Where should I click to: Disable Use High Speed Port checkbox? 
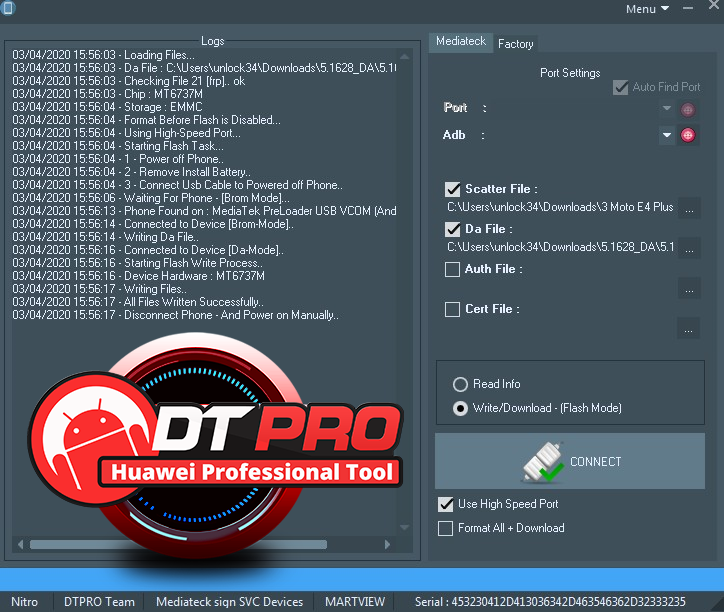tap(446, 504)
